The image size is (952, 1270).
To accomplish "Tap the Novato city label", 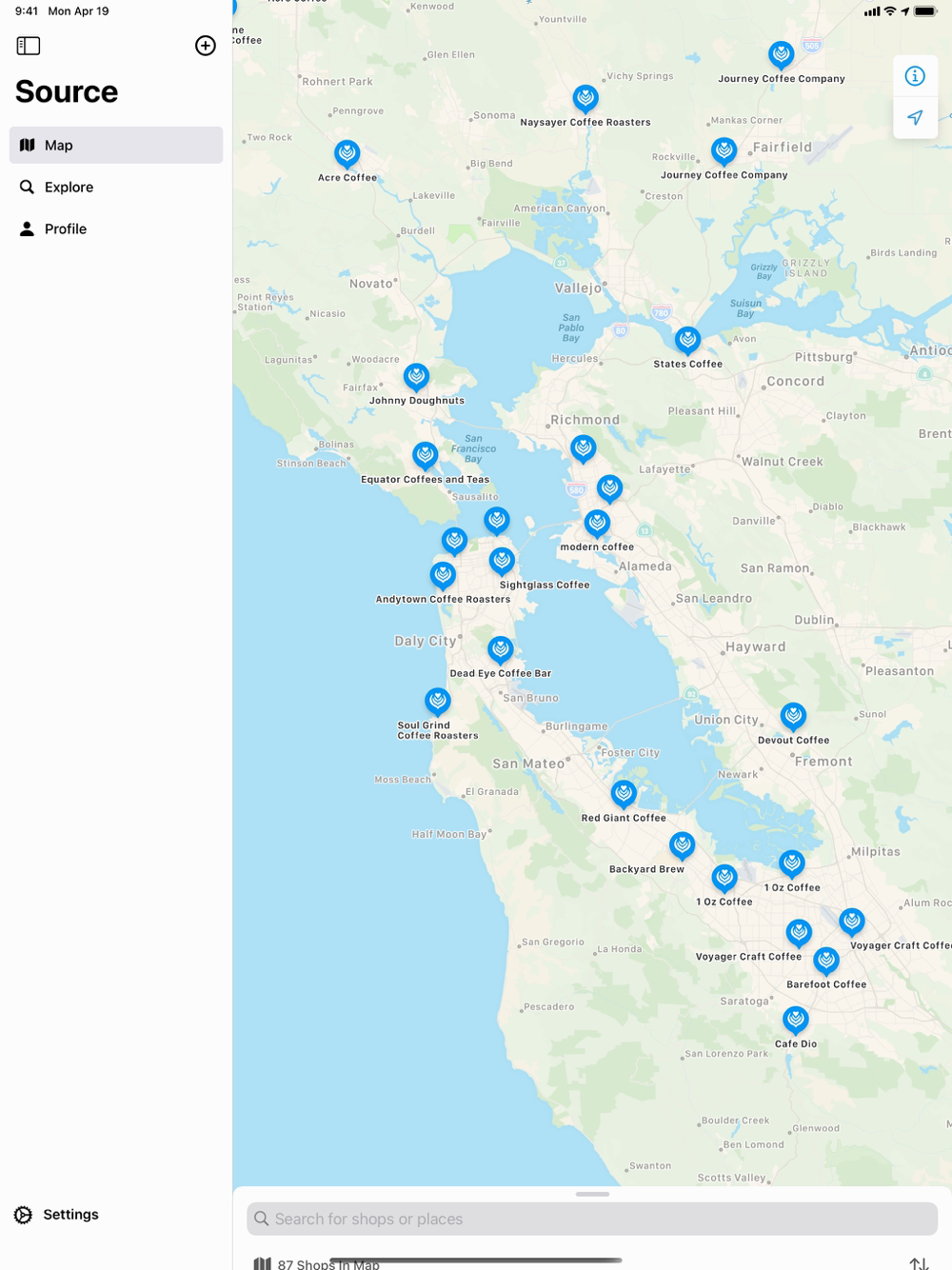I will point(371,284).
